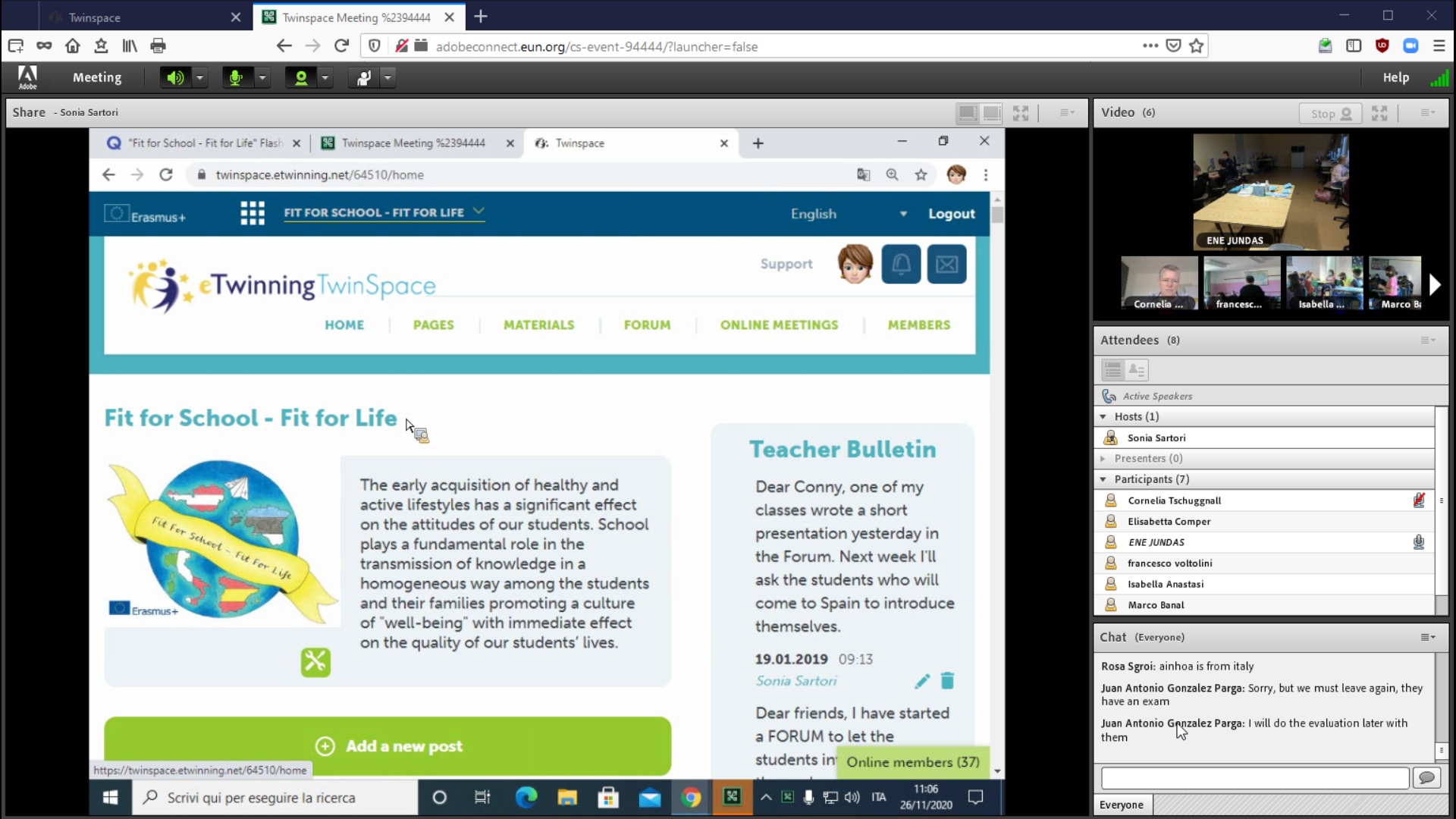Image resolution: width=1456 pixels, height=819 pixels.
Task: Open the Meeting menu
Action: [96, 77]
